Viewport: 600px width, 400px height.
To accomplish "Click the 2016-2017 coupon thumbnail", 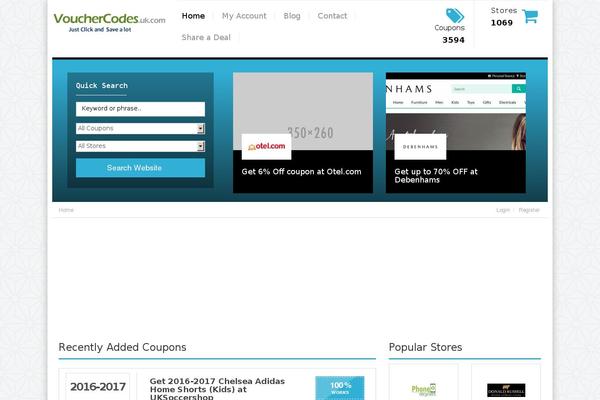I will click(98, 387).
